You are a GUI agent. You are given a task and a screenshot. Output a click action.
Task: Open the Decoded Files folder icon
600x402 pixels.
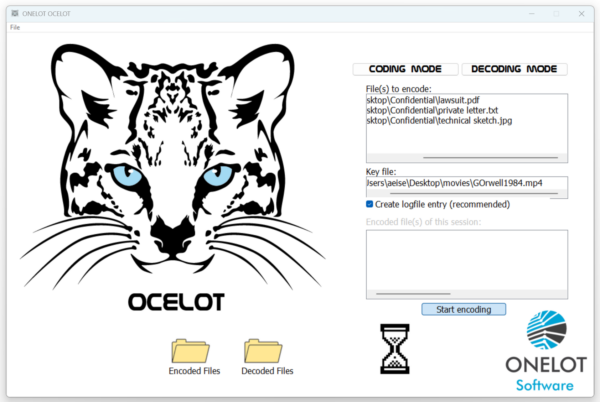[264, 351]
